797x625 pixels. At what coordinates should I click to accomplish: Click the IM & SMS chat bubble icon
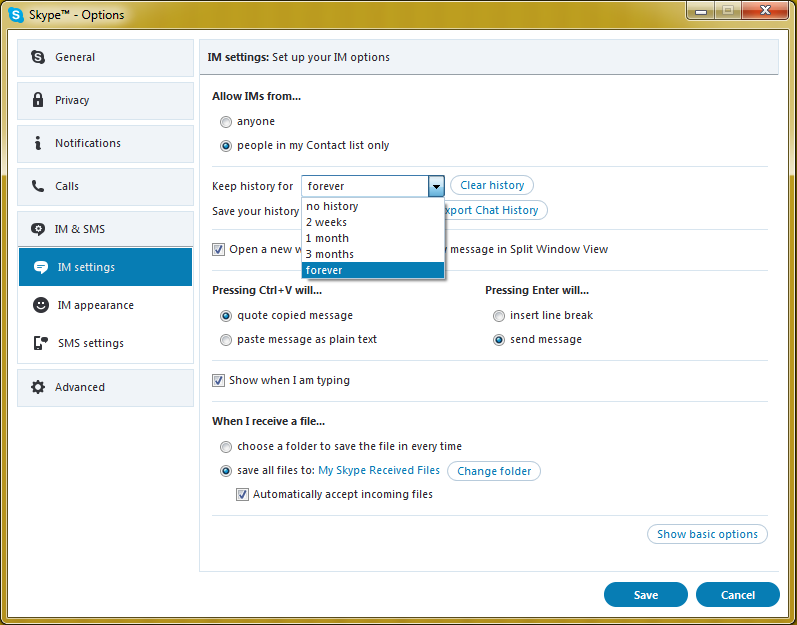pyautogui.click(x=38, y=229)
